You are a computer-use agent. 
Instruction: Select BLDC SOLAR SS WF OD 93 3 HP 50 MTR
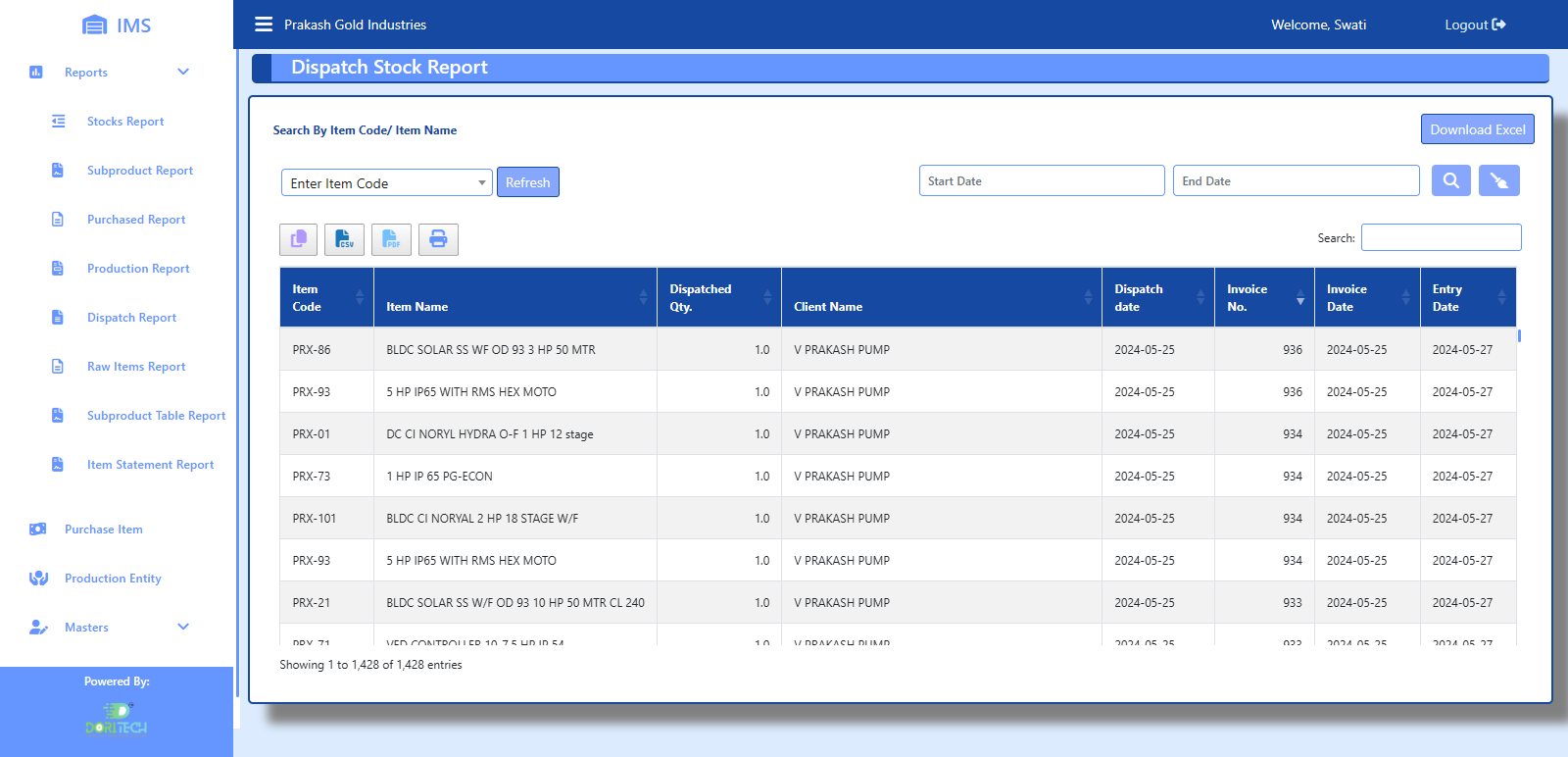click(x=491, y=349)
